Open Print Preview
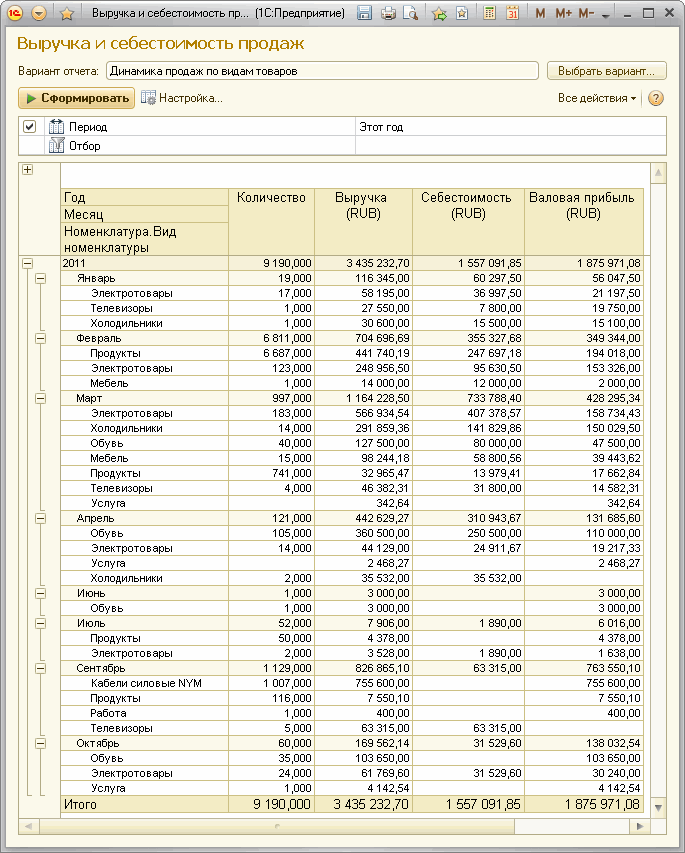Viewport: 685px width, 853px height. [x=410, y=14]
